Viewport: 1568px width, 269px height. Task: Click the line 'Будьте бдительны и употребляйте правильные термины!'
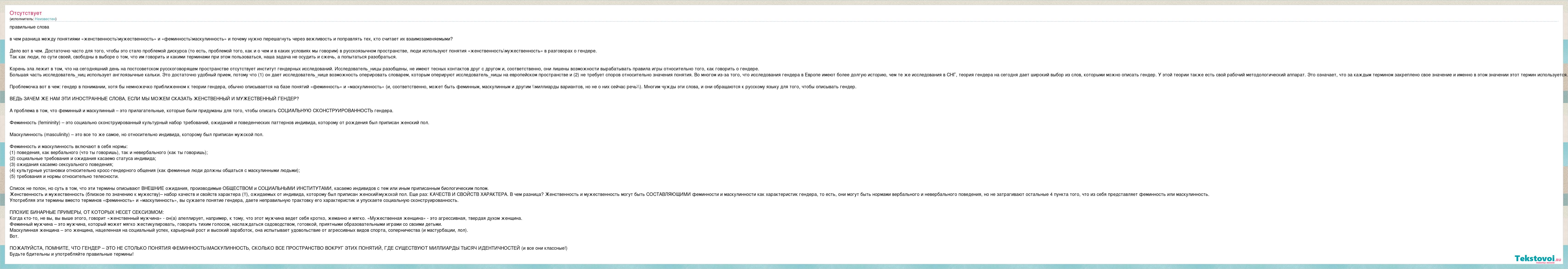click(x=71, y=254)
